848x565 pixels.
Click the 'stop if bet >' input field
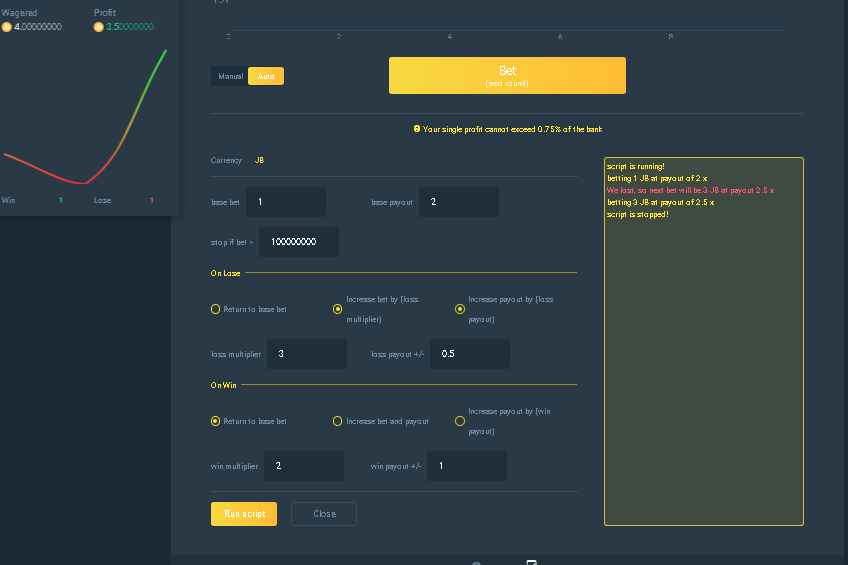(299, 242)
